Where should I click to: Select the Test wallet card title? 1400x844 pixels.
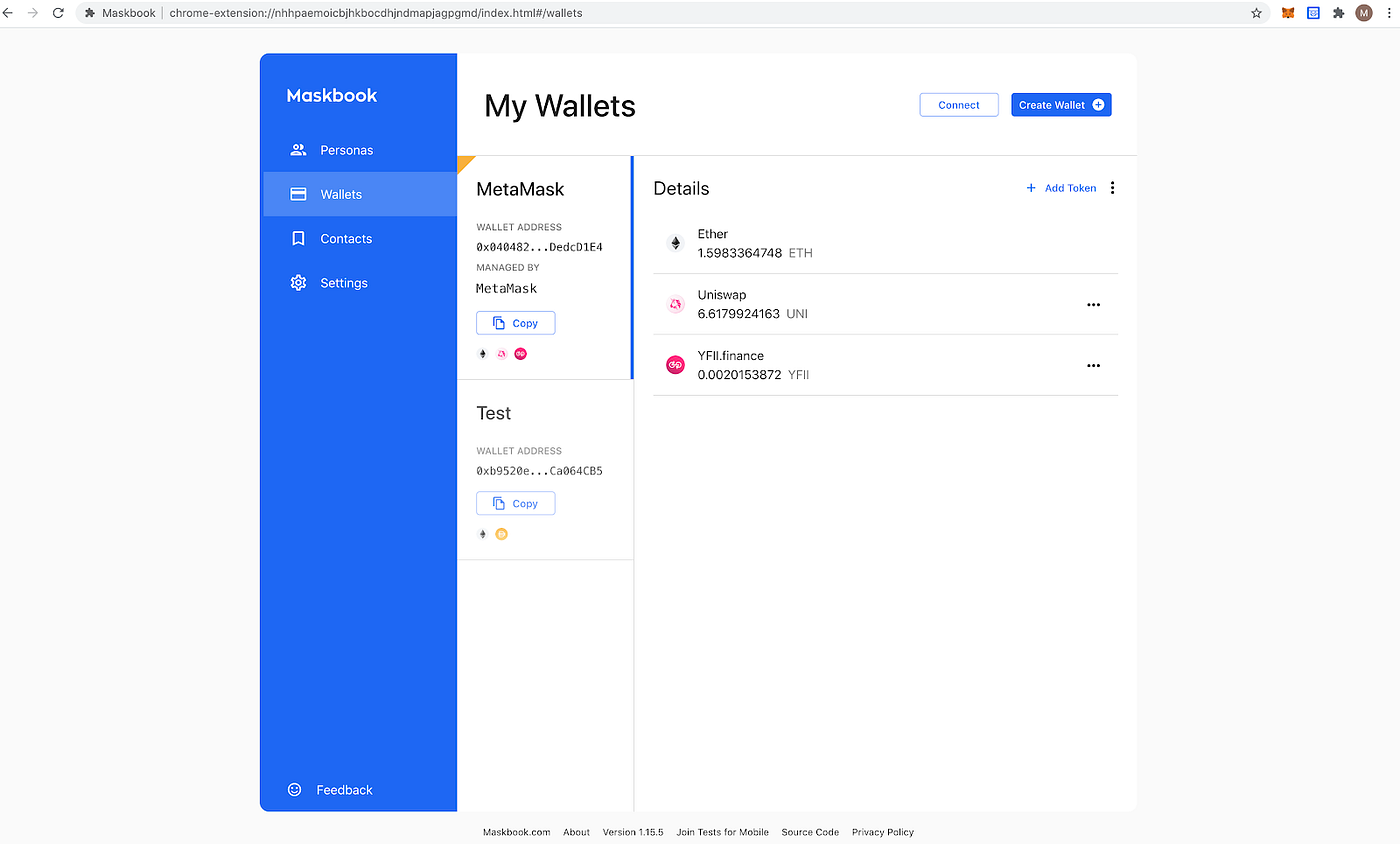(x=494, y=413)
